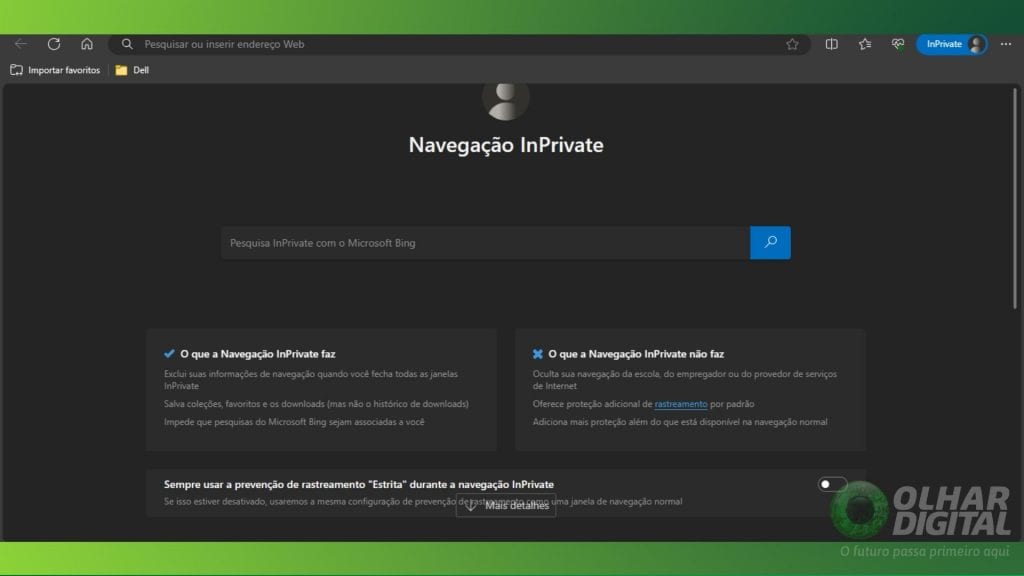The width and height of the screenshot is (1024, 576).
Task: Open the Favorites list icon
Action: (865, 44)
